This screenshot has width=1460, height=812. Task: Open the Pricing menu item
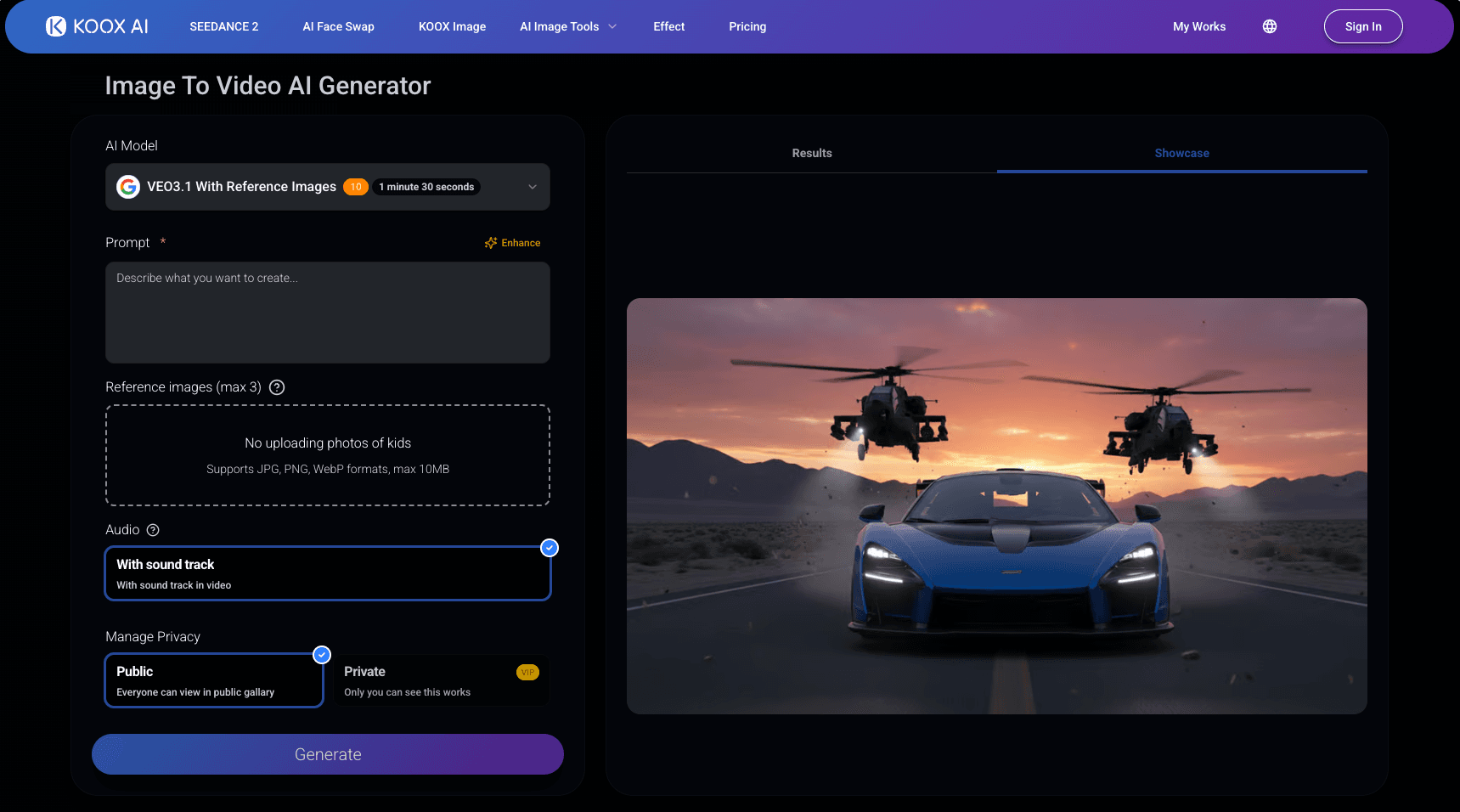click(747, 26)
